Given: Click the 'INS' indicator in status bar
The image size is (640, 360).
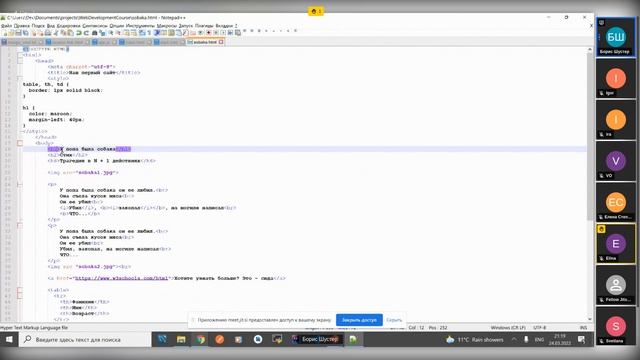Looking at the screenshot, I should coord(583,328).
